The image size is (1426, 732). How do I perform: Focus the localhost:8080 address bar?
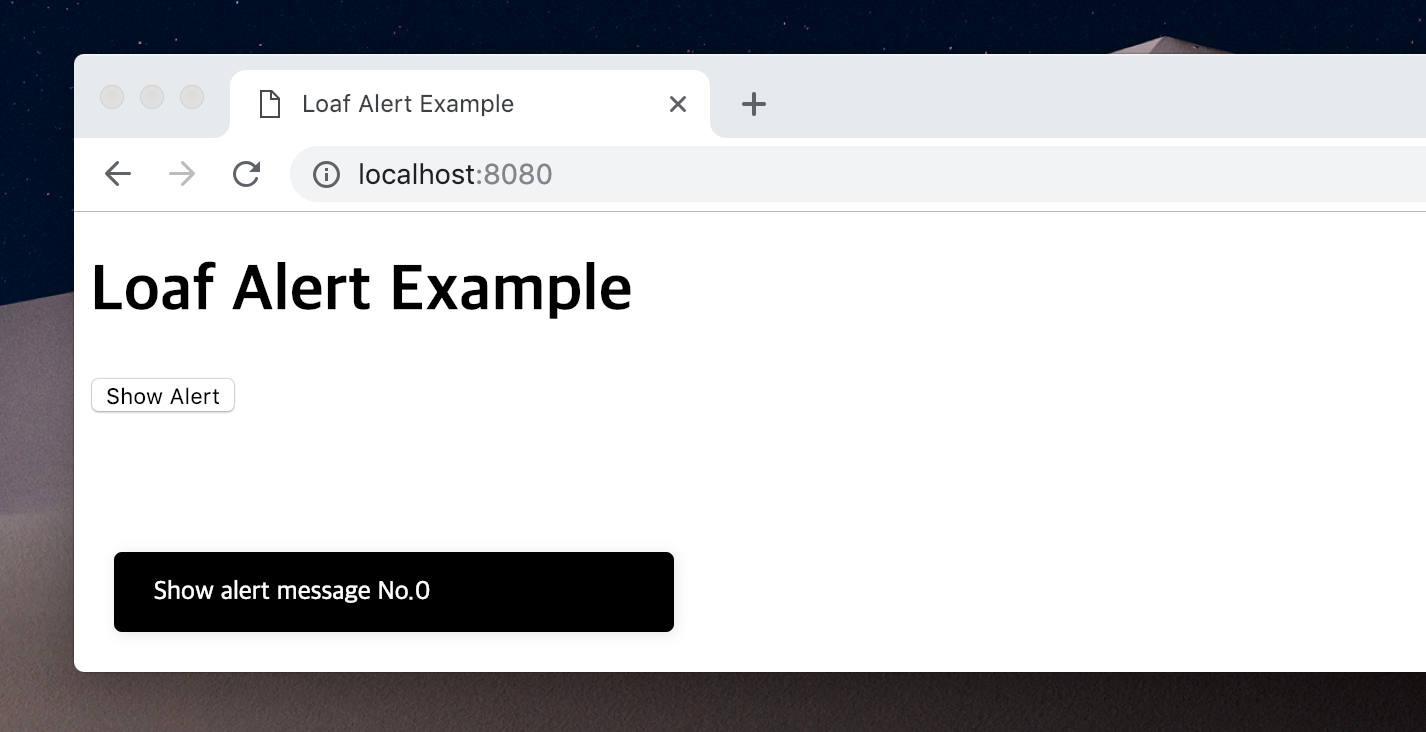coord(860,174)
